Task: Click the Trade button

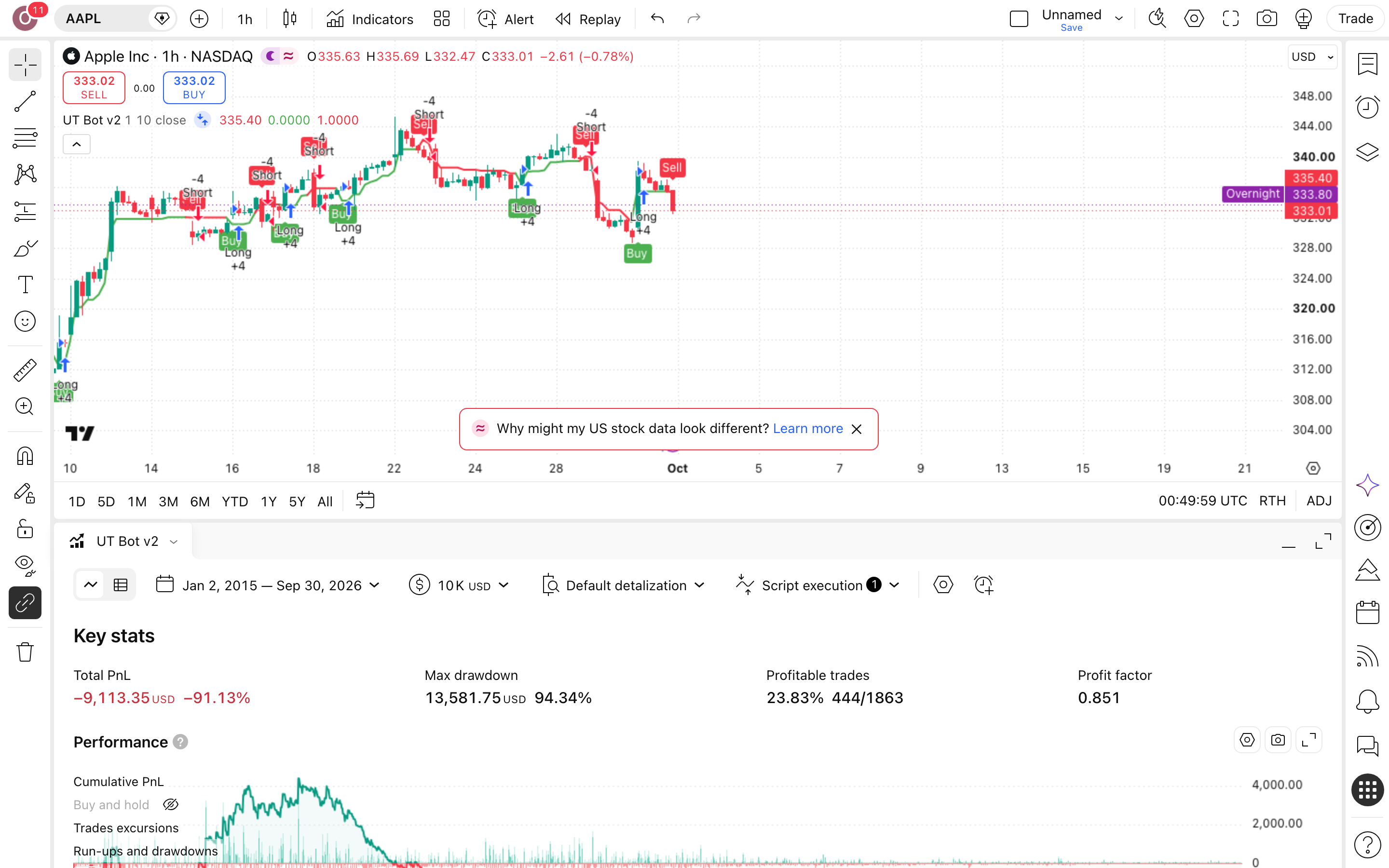Action: [x=1356, y=19]
